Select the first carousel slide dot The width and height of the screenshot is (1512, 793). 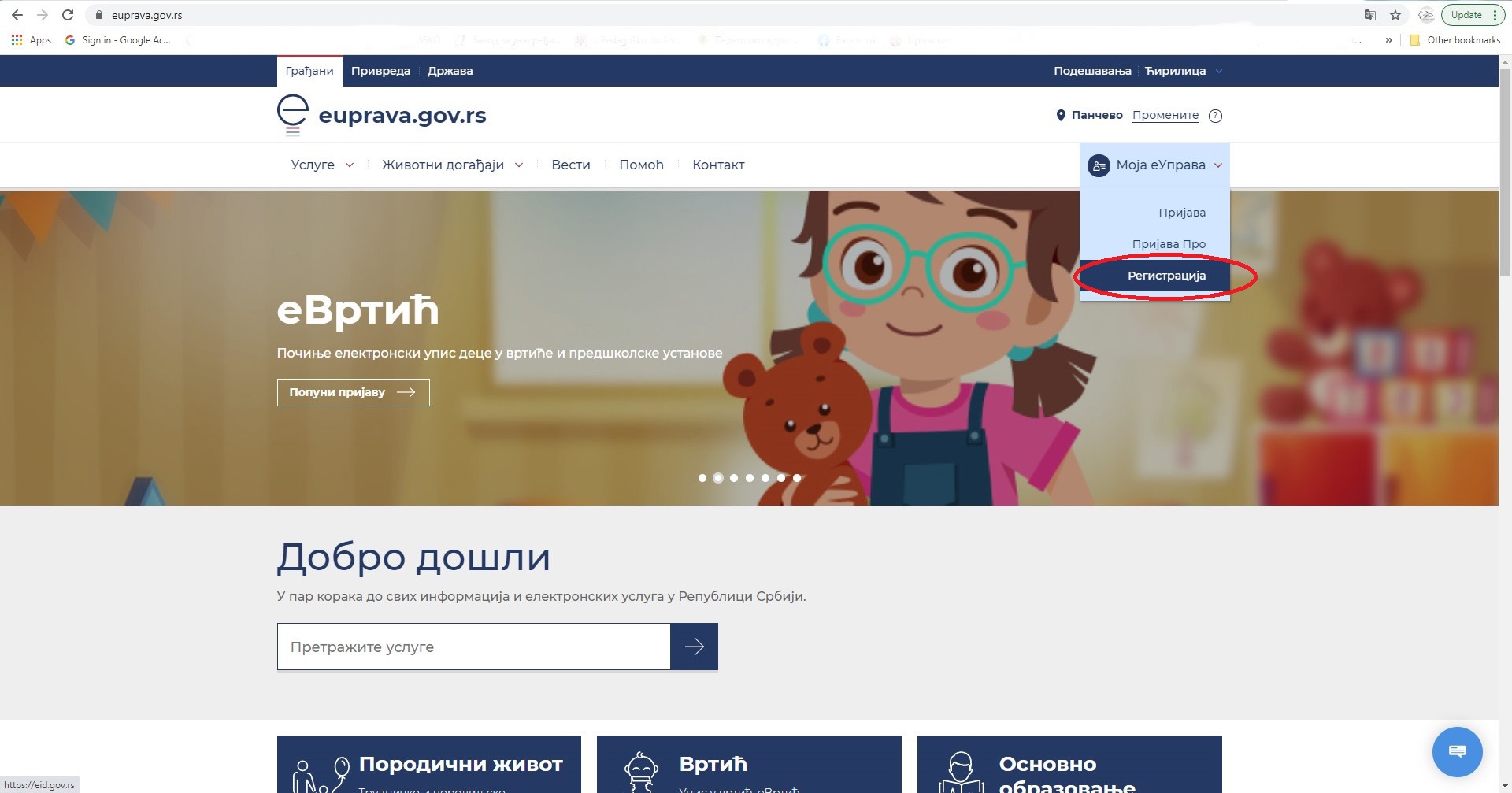pos(702,478)
